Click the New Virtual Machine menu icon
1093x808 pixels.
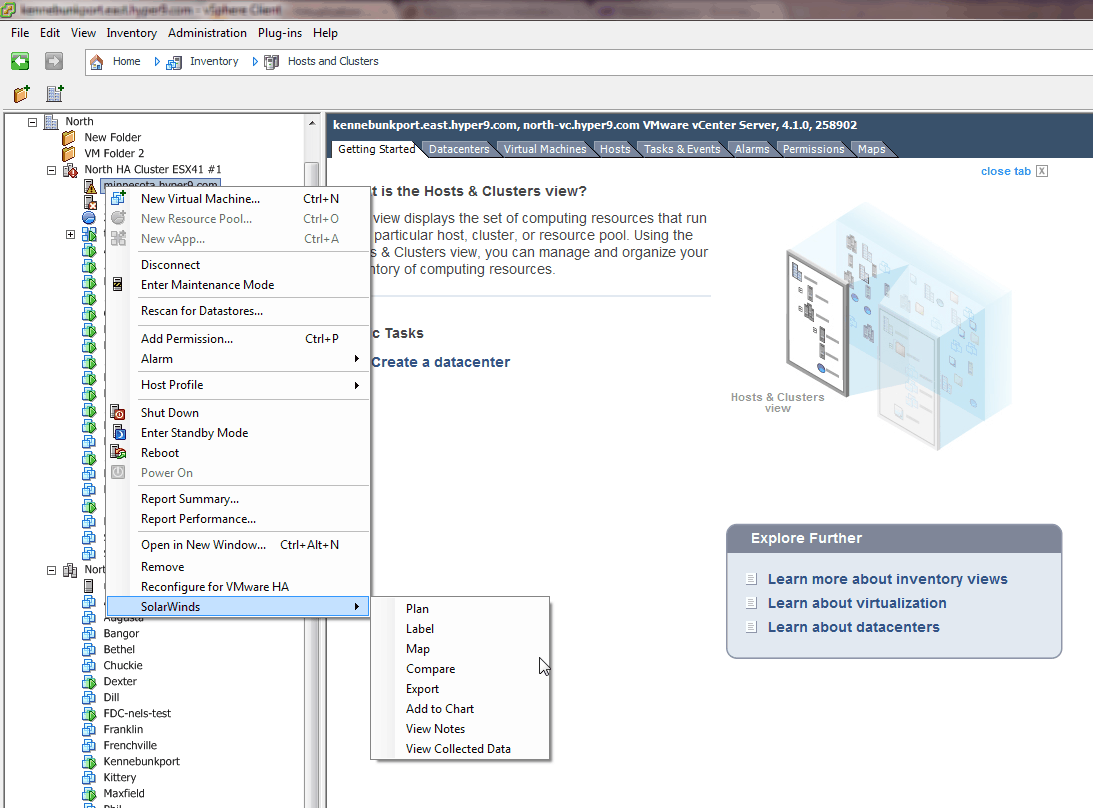(x=119, y=198)
